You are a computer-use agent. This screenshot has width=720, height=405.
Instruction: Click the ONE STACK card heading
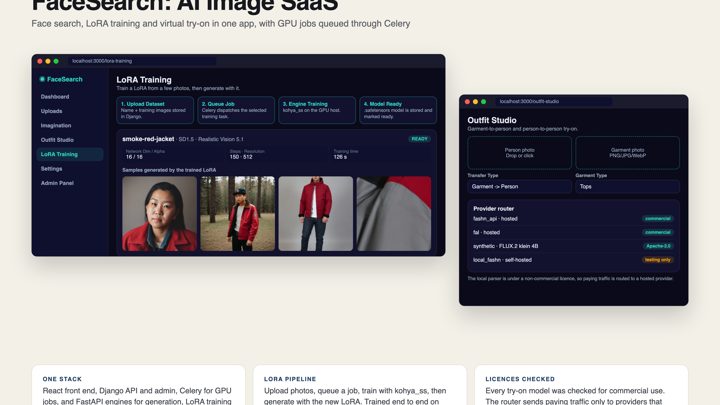coord(62,379)
